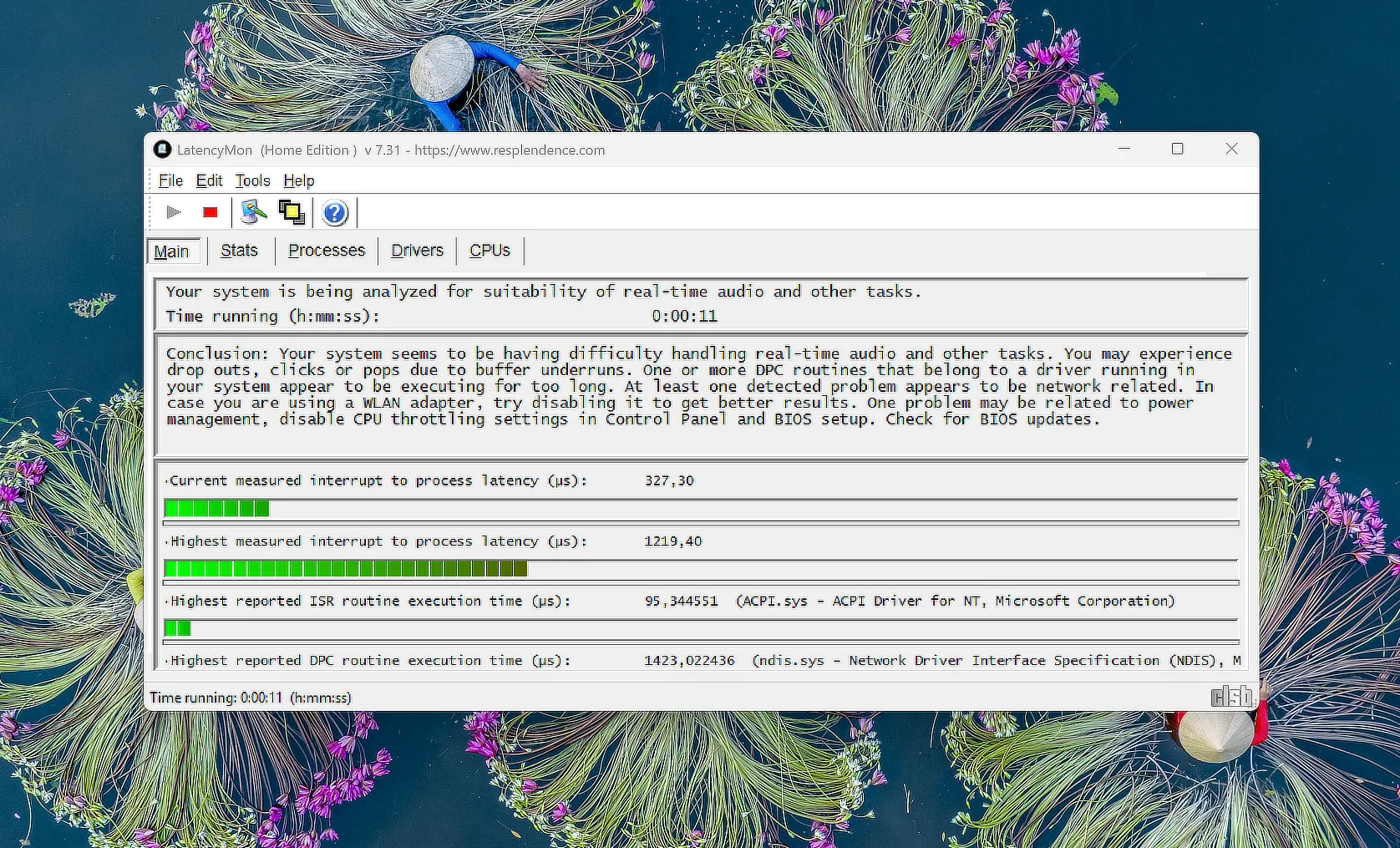Maximize the LatencyMon window
This screenshot has width=1400, height=848.
tap(1177, 149)
